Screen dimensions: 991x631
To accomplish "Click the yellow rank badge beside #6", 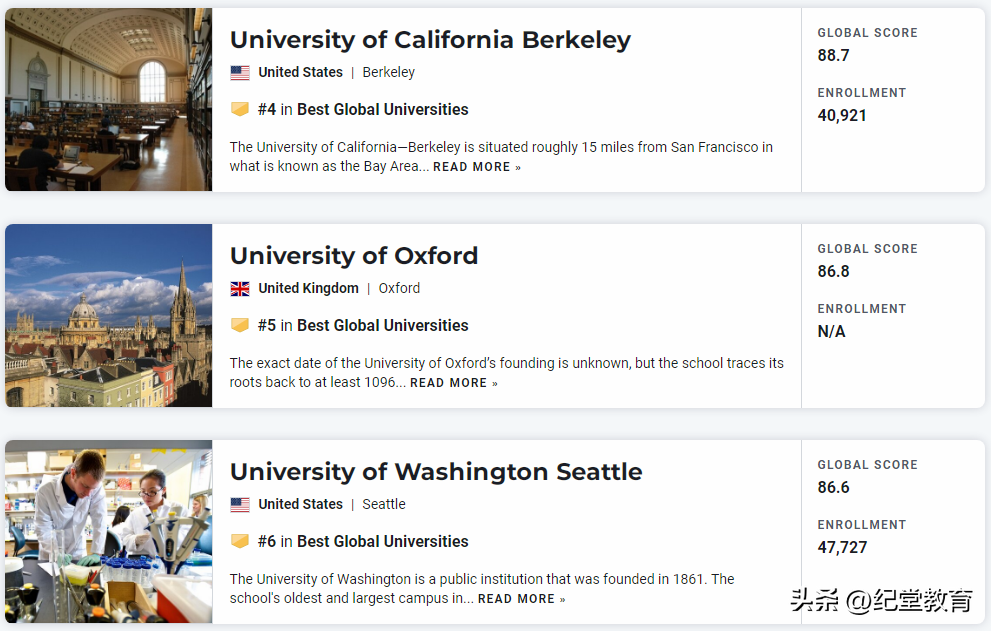I will [x=240, y=541].
